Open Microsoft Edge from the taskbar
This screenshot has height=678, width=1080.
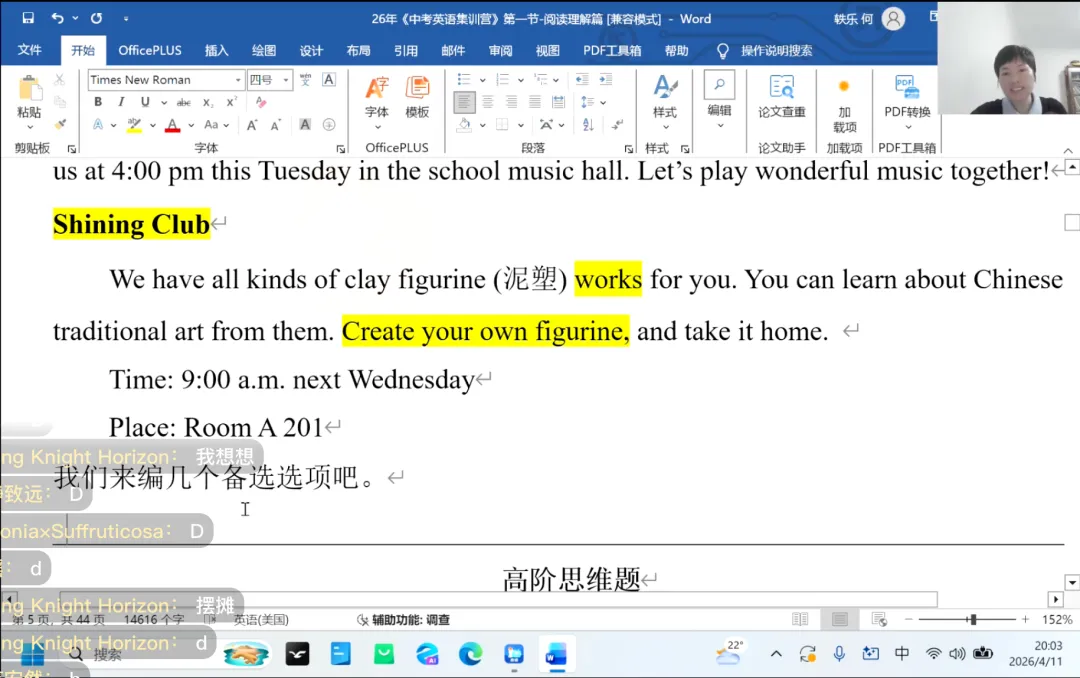470,654
